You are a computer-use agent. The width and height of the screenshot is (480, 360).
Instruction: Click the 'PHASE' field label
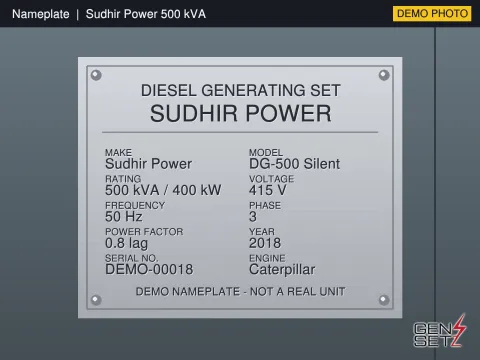[265, 205]
